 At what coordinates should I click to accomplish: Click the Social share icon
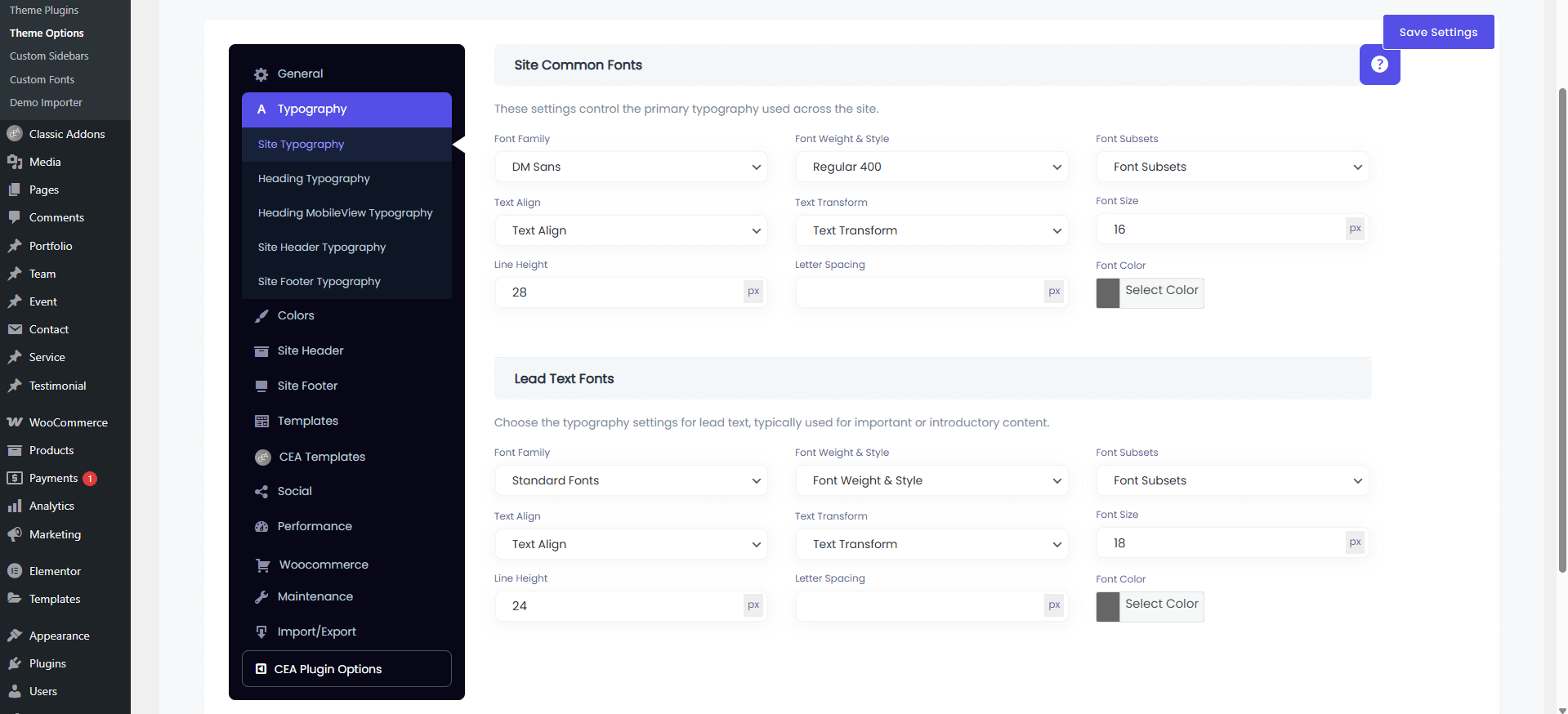261,492
